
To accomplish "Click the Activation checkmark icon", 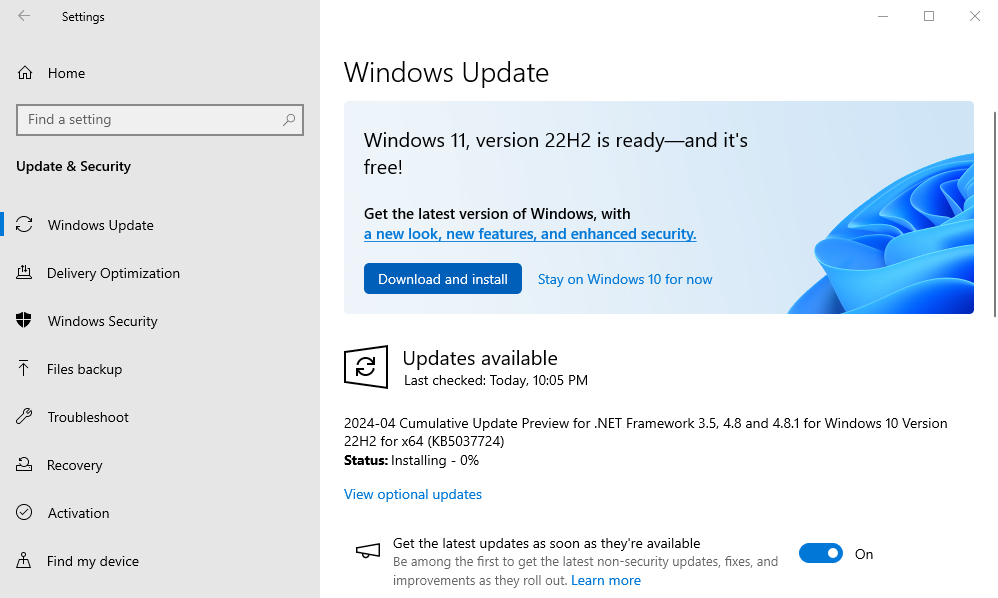I will coord(23,513).
